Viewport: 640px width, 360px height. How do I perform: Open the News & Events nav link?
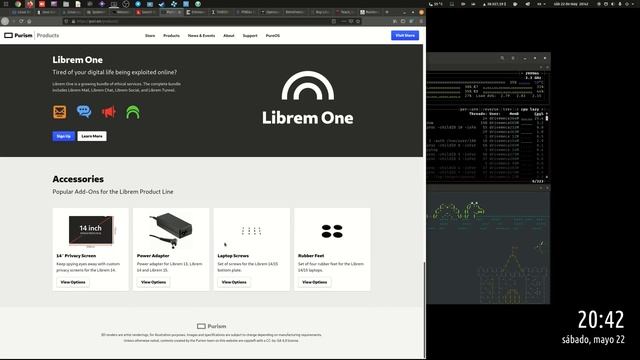click(x=201, y=36)
